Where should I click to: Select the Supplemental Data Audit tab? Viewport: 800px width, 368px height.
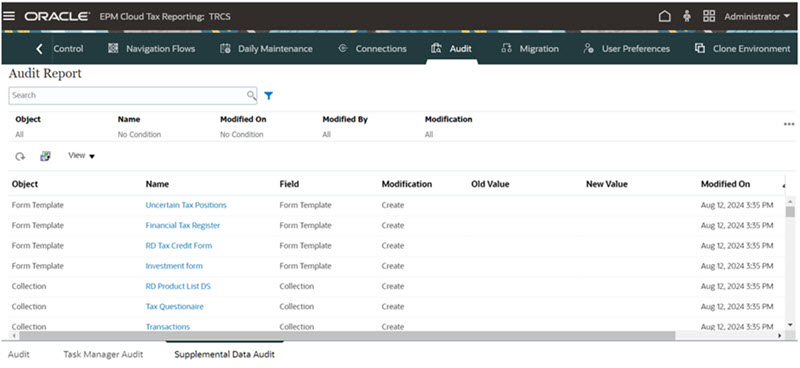pos(224,355)
